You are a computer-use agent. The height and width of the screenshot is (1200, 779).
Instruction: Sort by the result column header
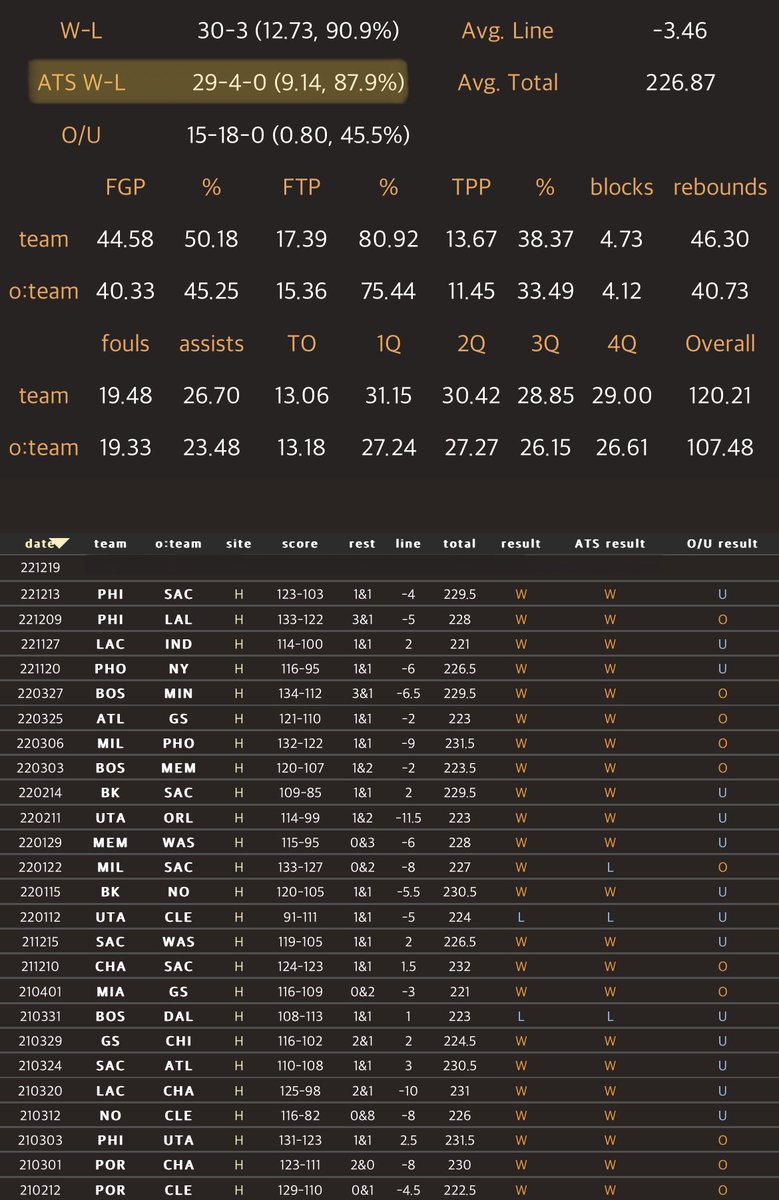[x=521, y=544]
